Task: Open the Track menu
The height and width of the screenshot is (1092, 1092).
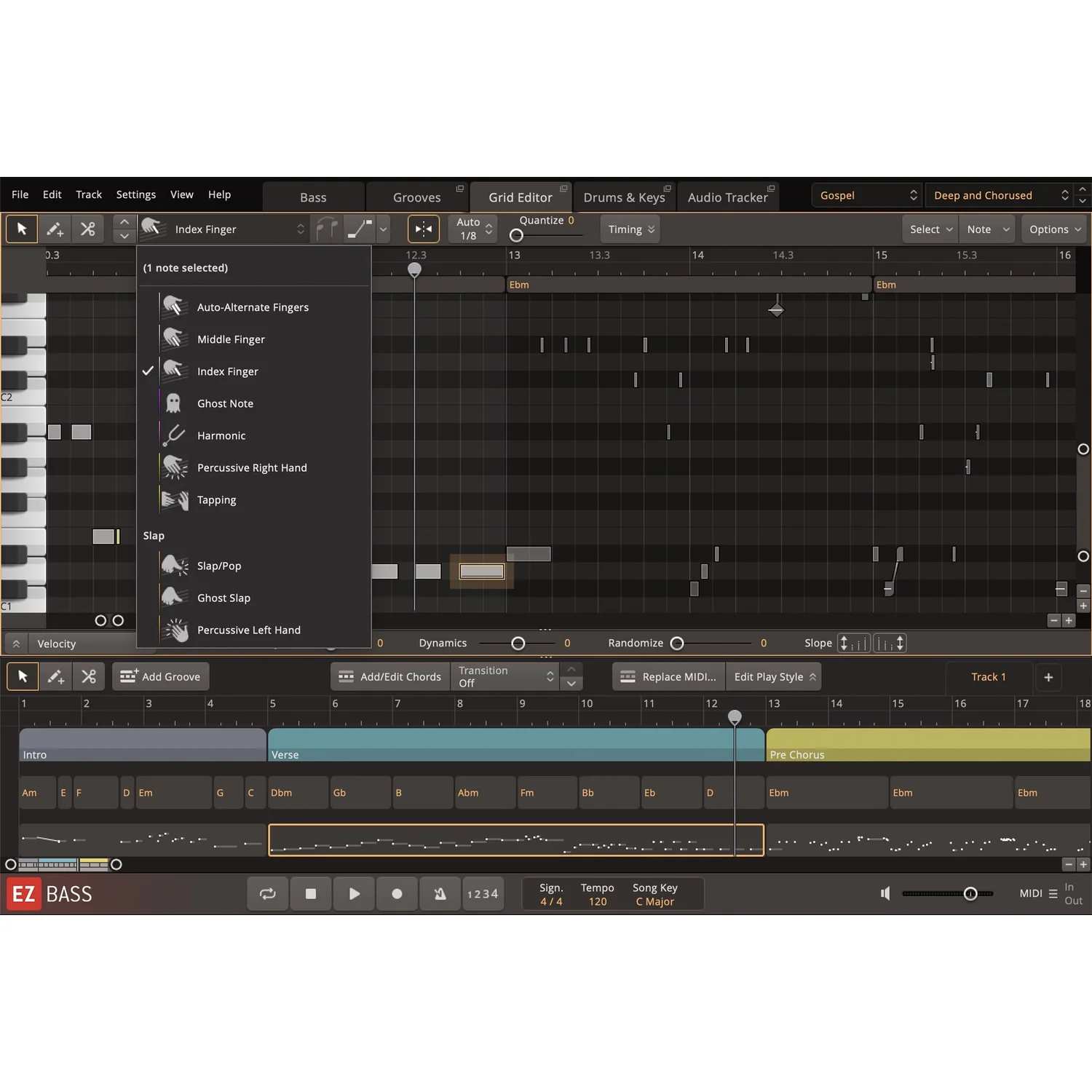Action: [x=89, y=194]
